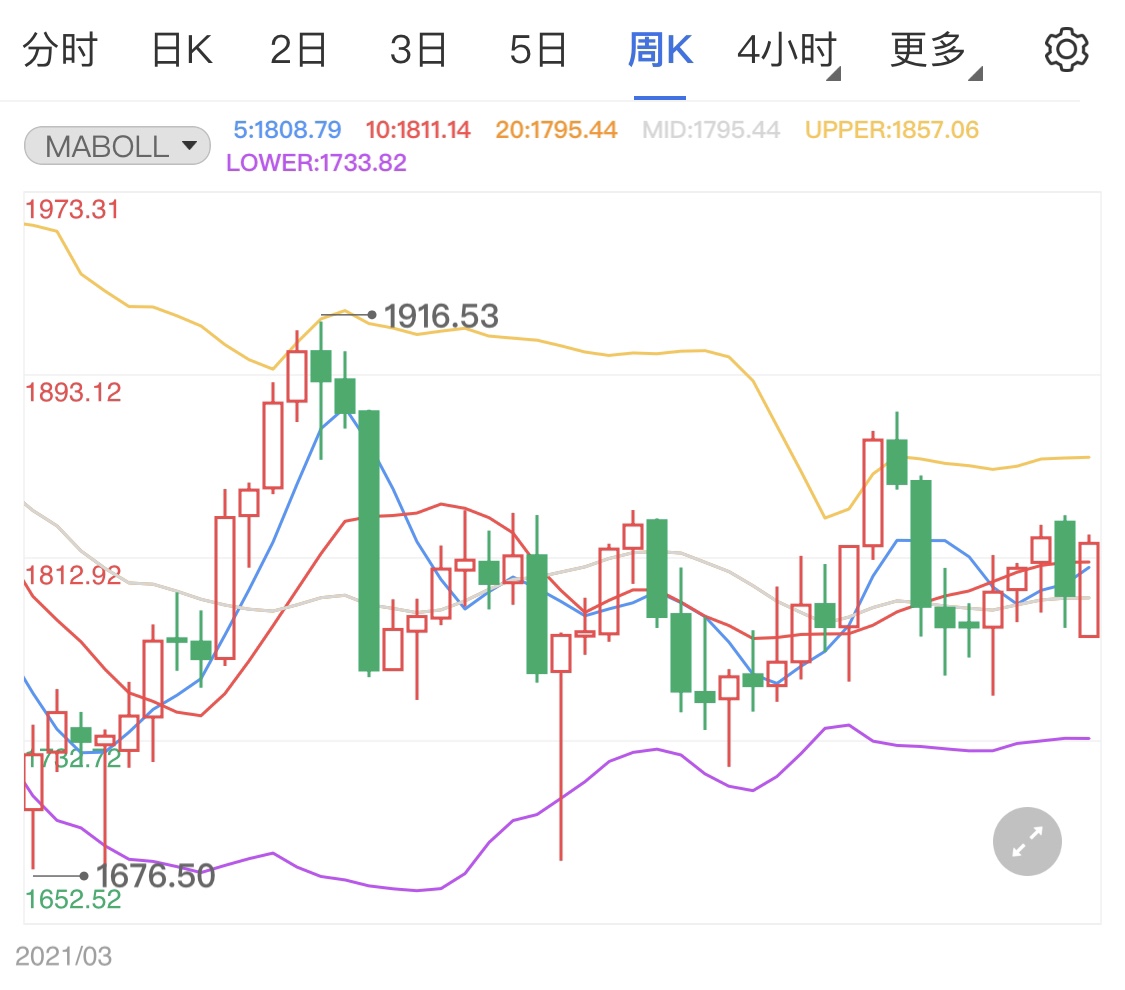Image resolution: width=1125 pixels, height=990 pixels.
Task: Click the 1916.53 high price marker
Action: coord(441,316)
